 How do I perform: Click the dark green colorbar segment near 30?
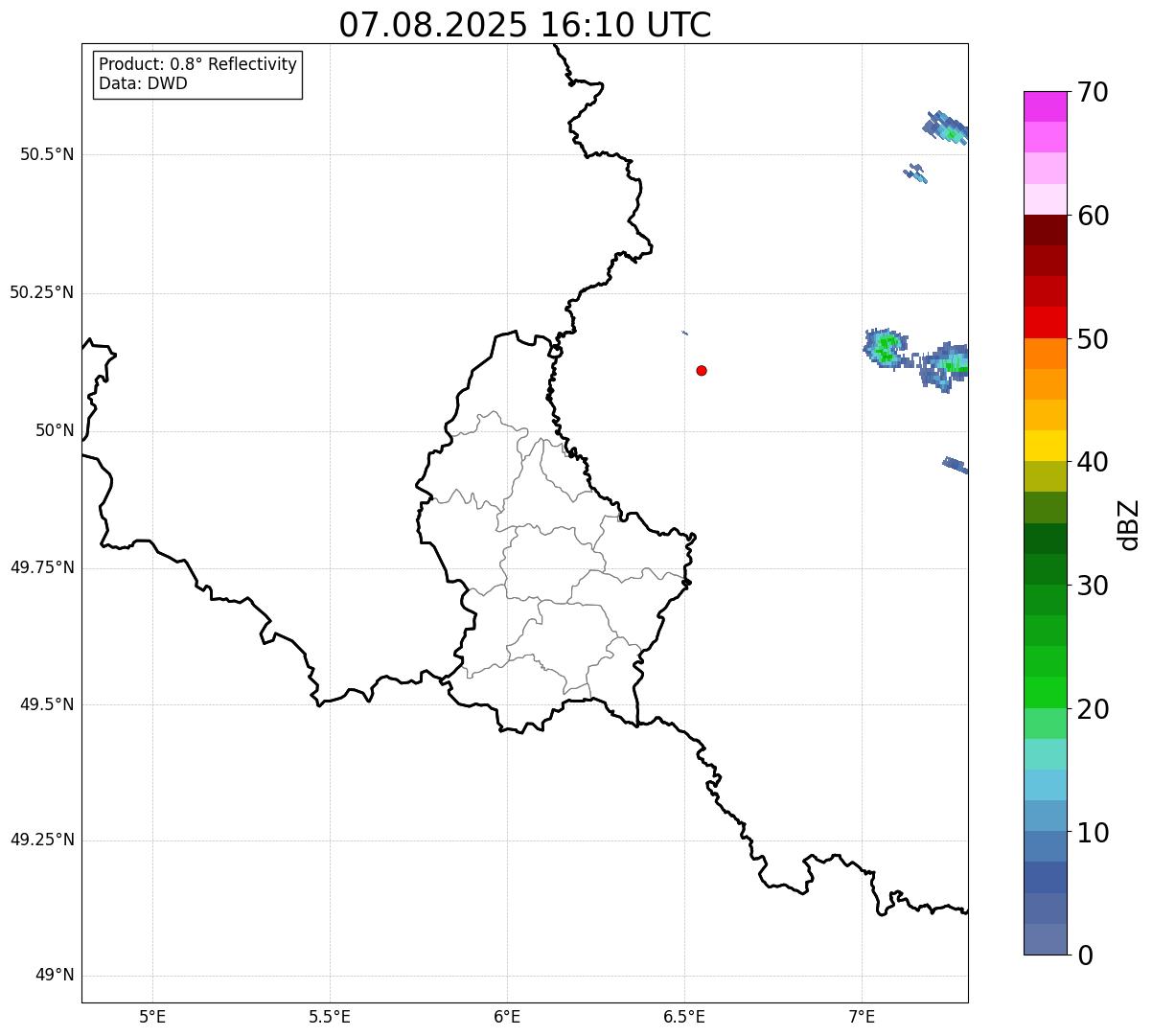coord(1045,569)
